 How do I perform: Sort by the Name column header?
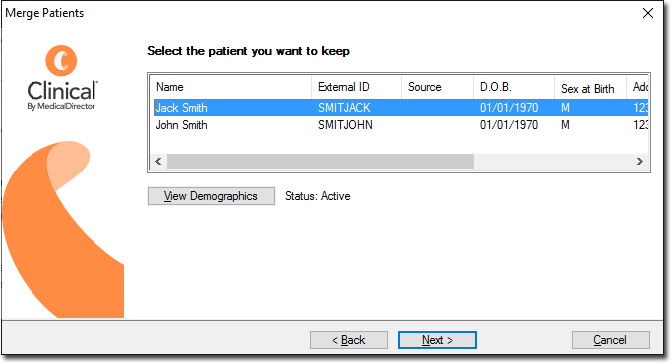click(232, 87)
